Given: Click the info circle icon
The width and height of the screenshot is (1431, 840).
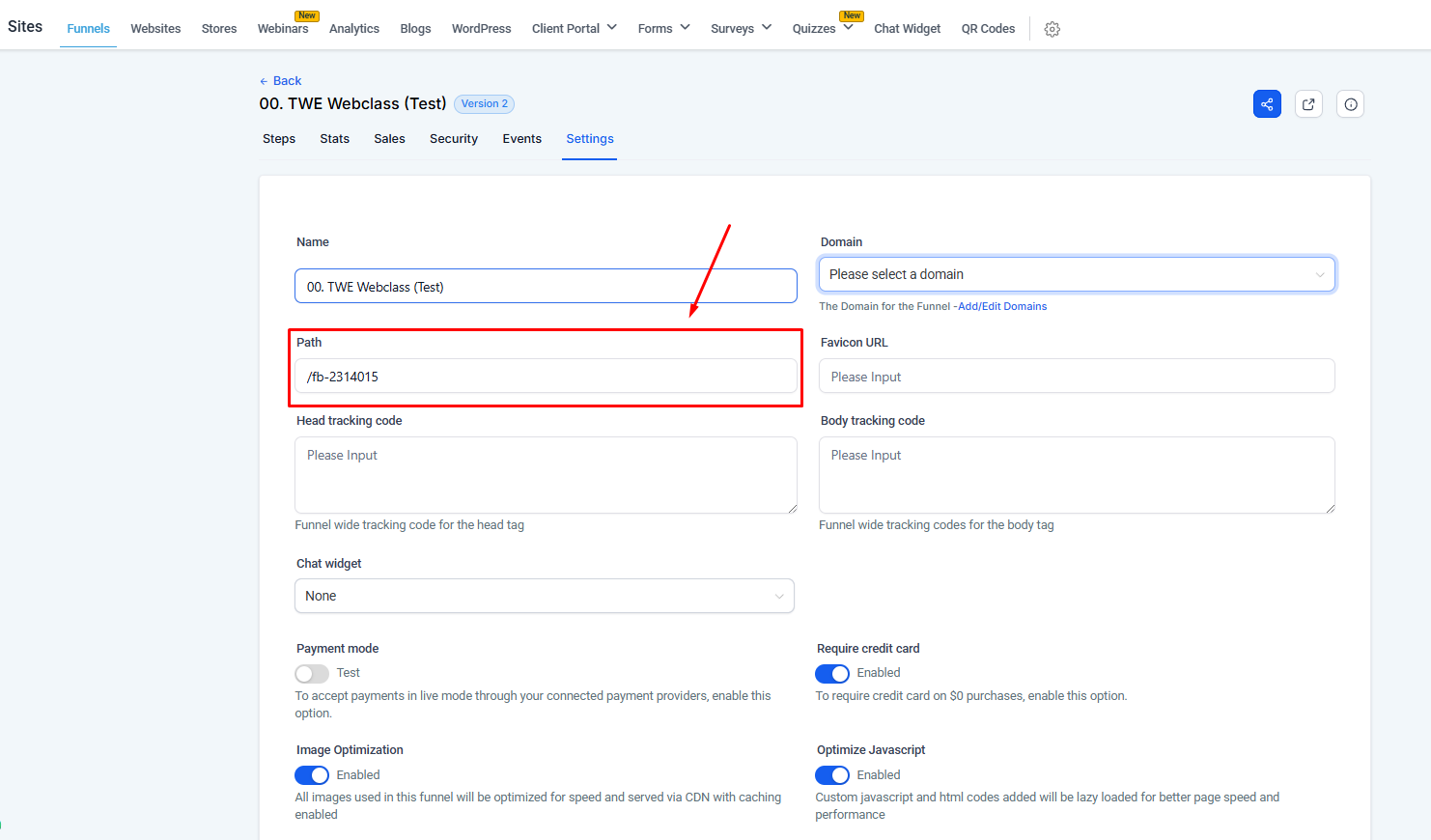Looking at the screenshot, I should [x=1350, y=104].
